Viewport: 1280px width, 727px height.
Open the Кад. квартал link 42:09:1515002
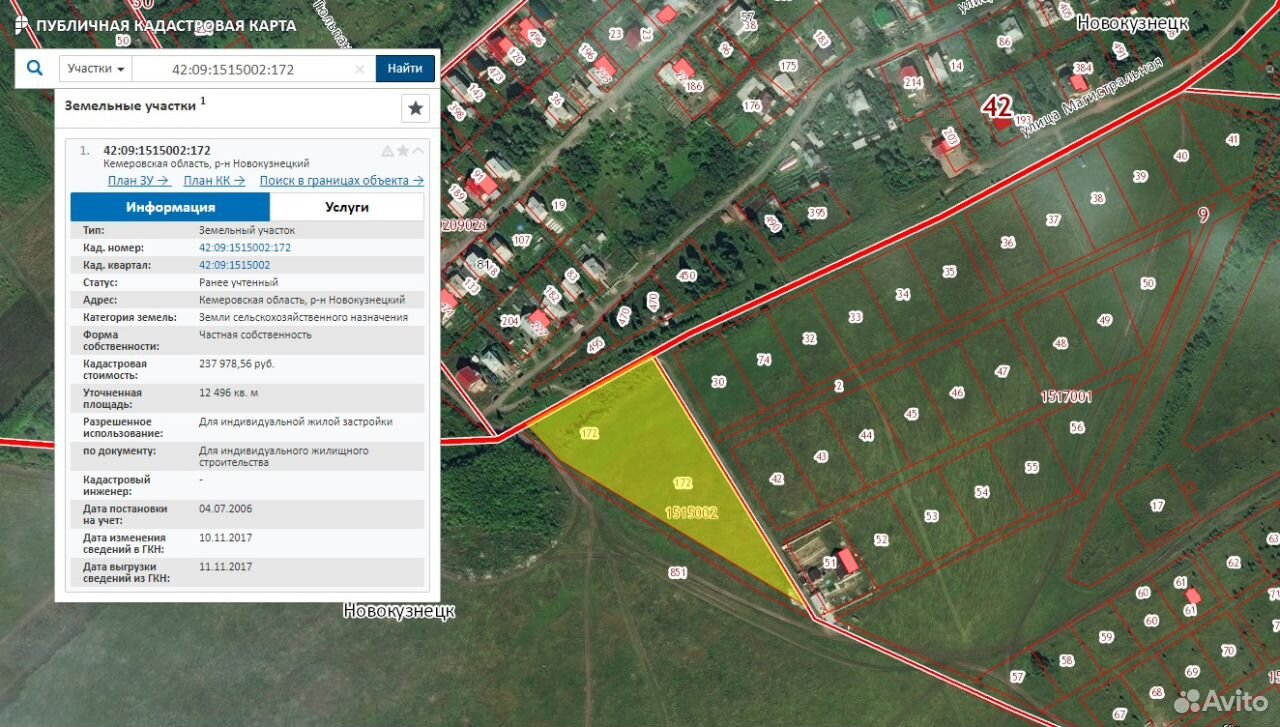click(234, 265)
